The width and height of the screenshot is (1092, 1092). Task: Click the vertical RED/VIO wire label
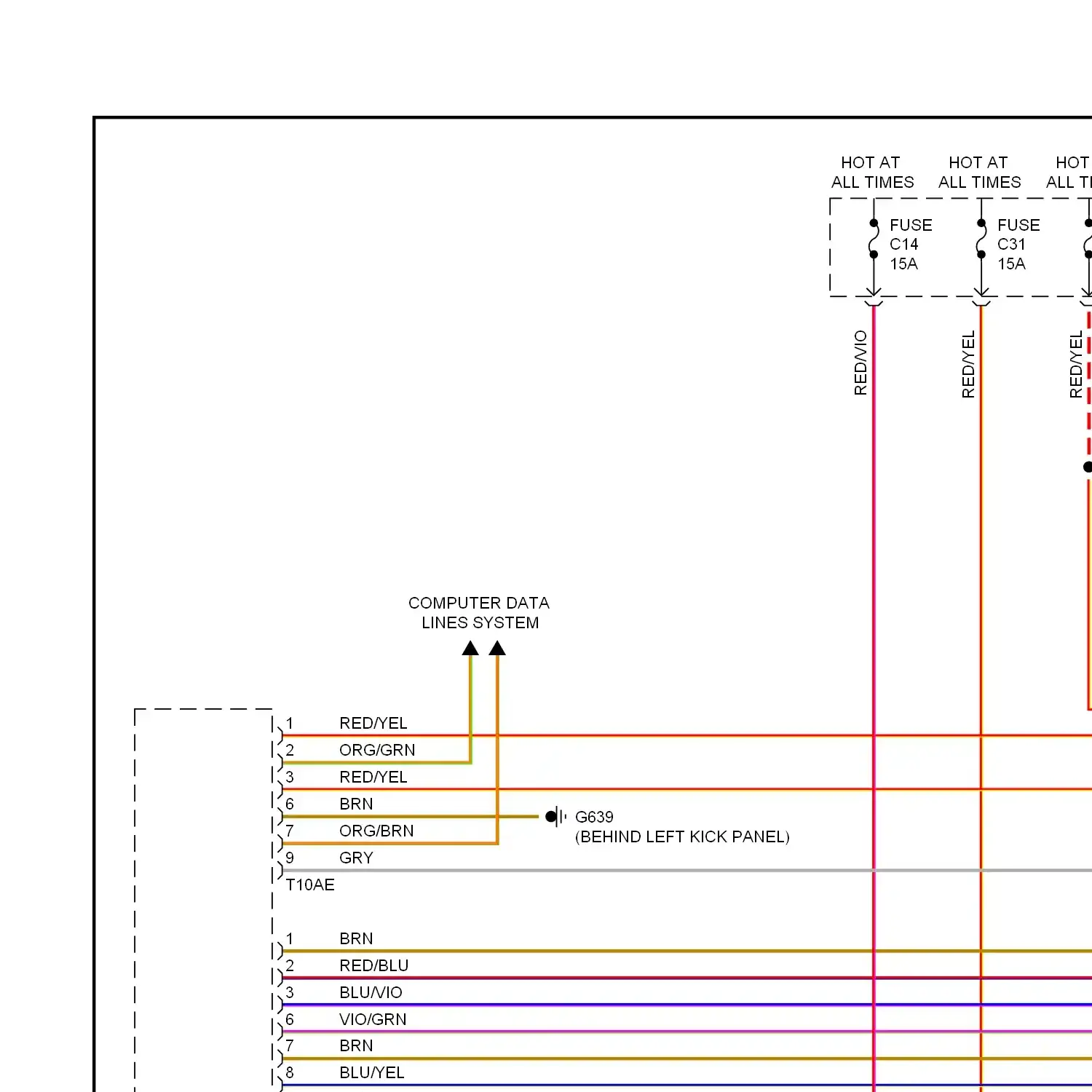[x=860, y=363]
